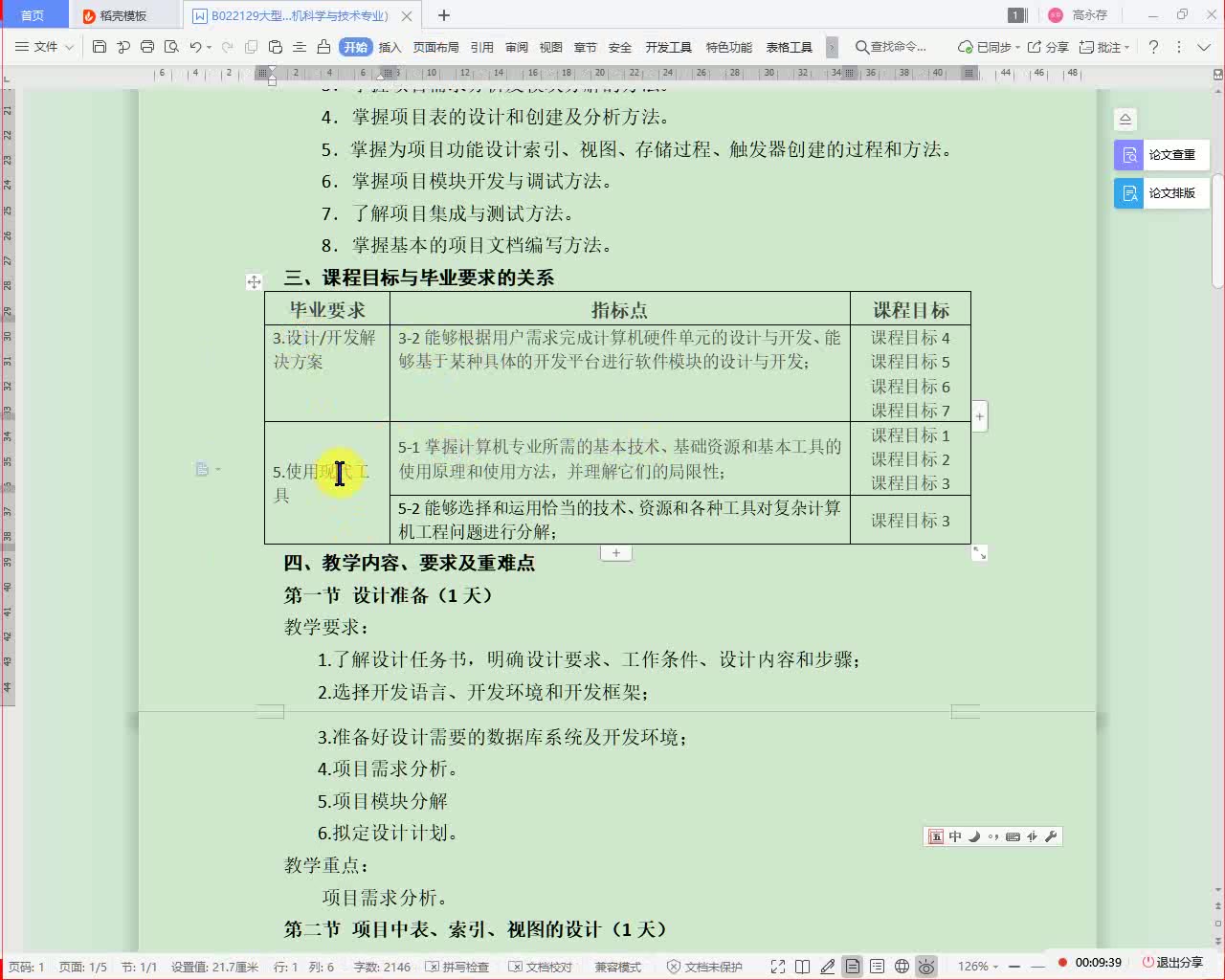
Task: Switch to the home page tab
Action: [x=33, y=15]
